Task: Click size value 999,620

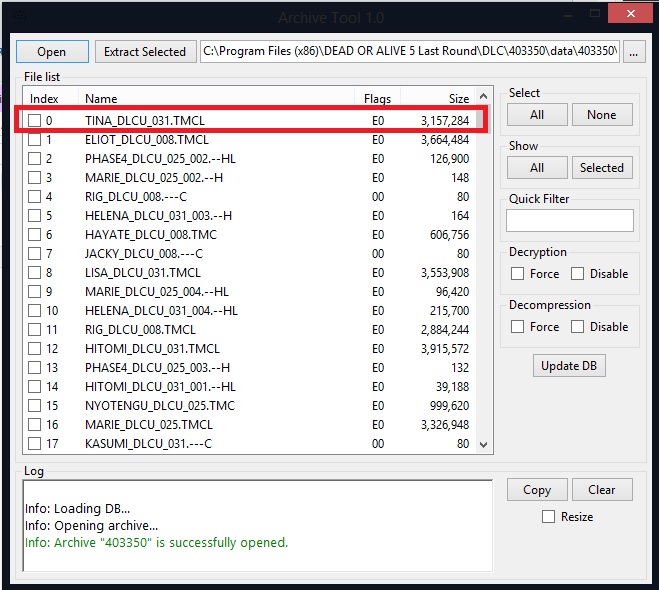Action: [x=449, y=406]
